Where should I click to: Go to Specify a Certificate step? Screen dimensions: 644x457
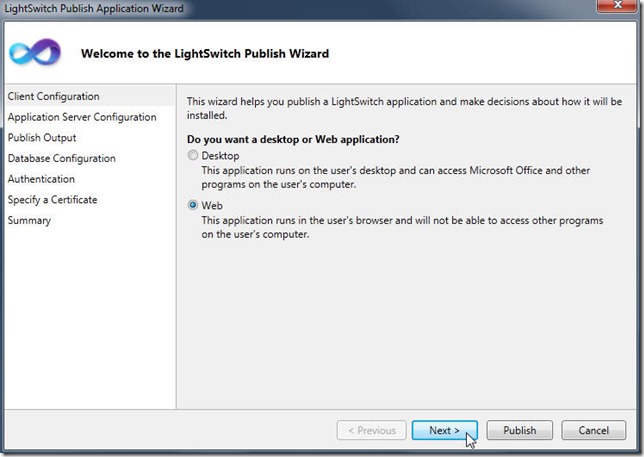coord(52,200)
